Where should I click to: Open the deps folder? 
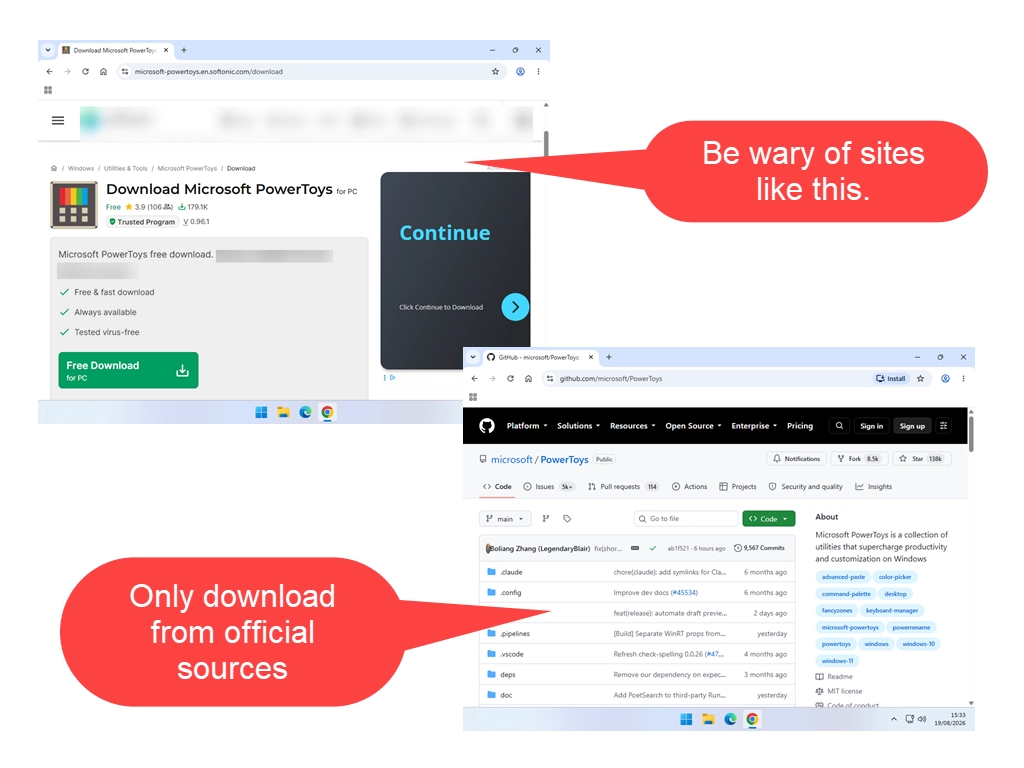click(507, 675)
